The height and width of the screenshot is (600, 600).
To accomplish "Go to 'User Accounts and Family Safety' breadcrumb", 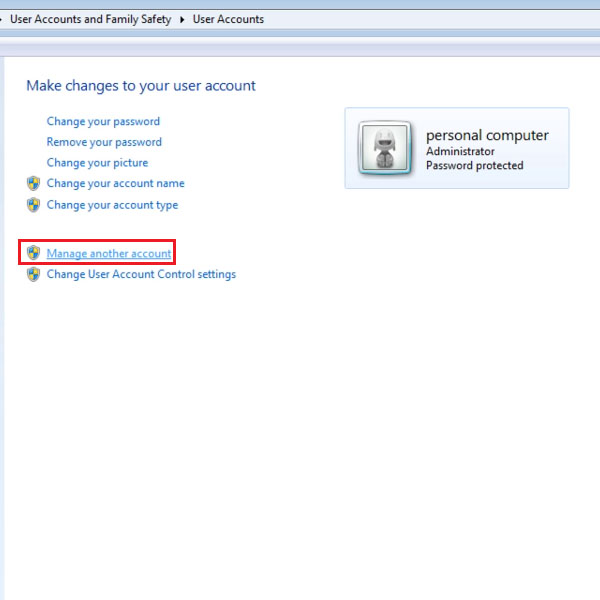I will (91, 19).
